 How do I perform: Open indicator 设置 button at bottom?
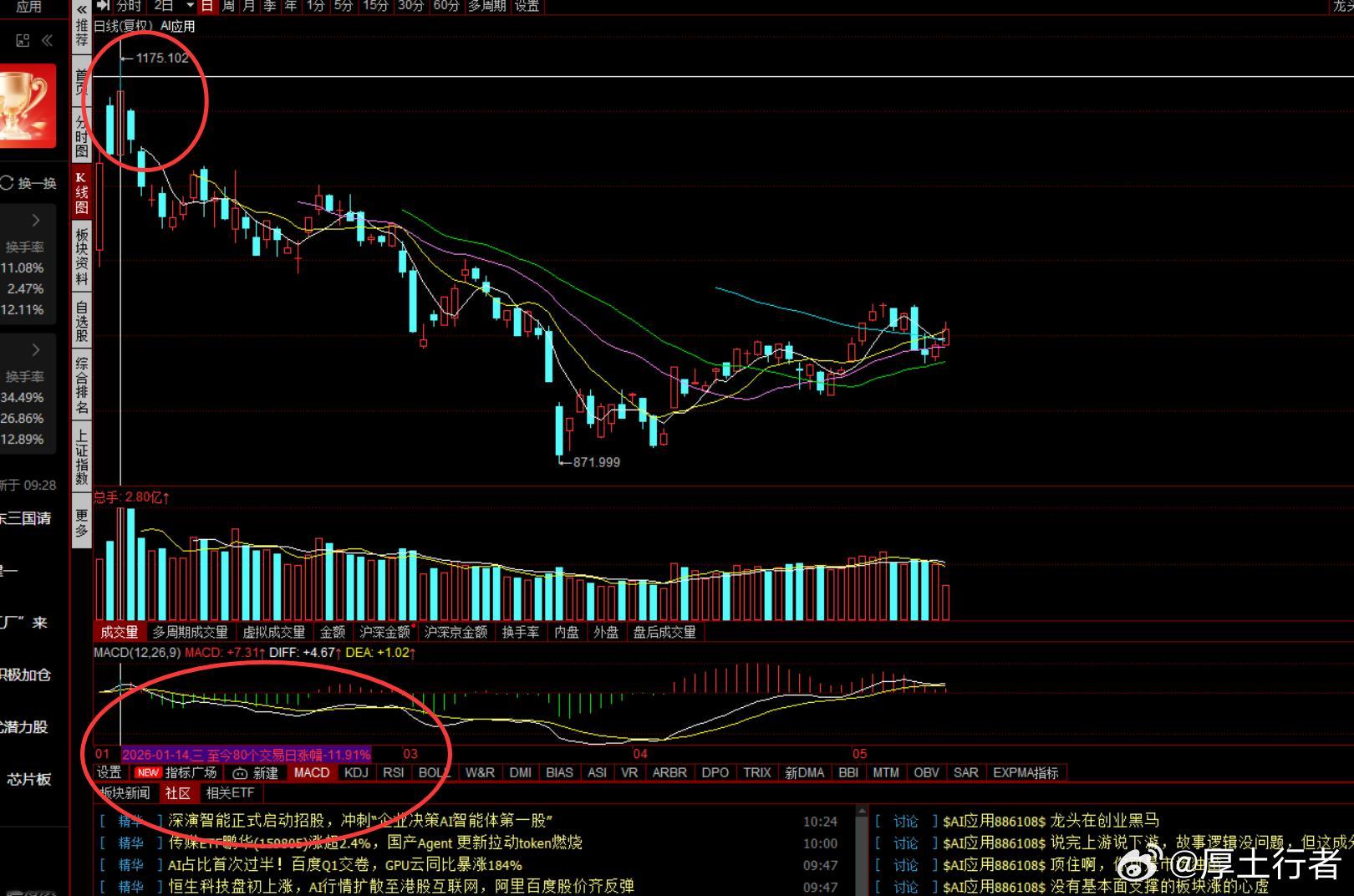(109, 772)
